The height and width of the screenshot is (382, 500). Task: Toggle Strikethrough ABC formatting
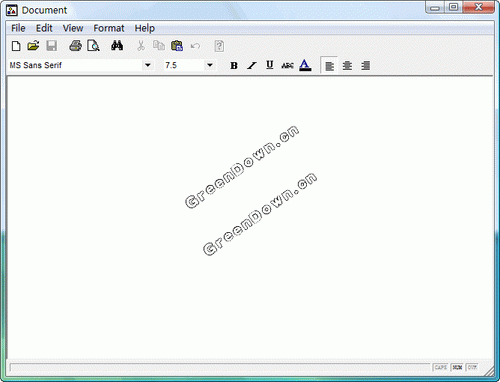(x=287, y=66)
